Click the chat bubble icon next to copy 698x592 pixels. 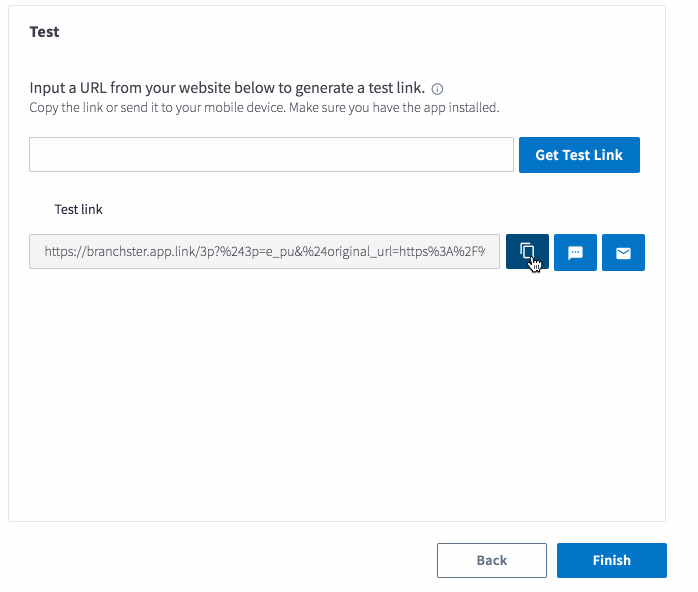click(575, 253)
